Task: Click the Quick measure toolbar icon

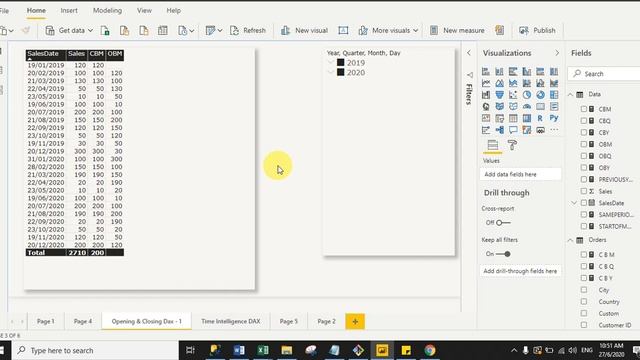Action: [500, 31]
